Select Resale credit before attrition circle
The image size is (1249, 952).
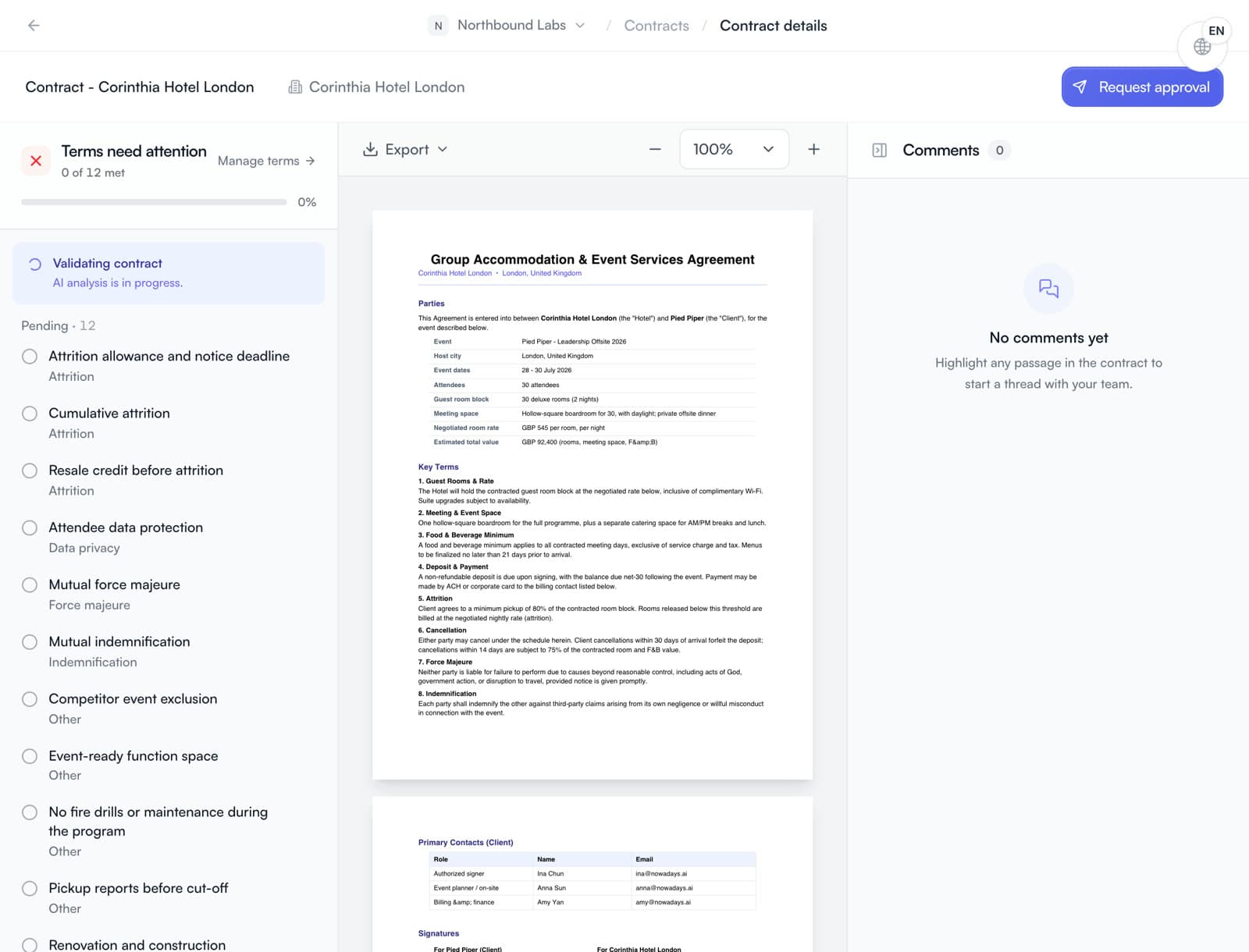30,471
